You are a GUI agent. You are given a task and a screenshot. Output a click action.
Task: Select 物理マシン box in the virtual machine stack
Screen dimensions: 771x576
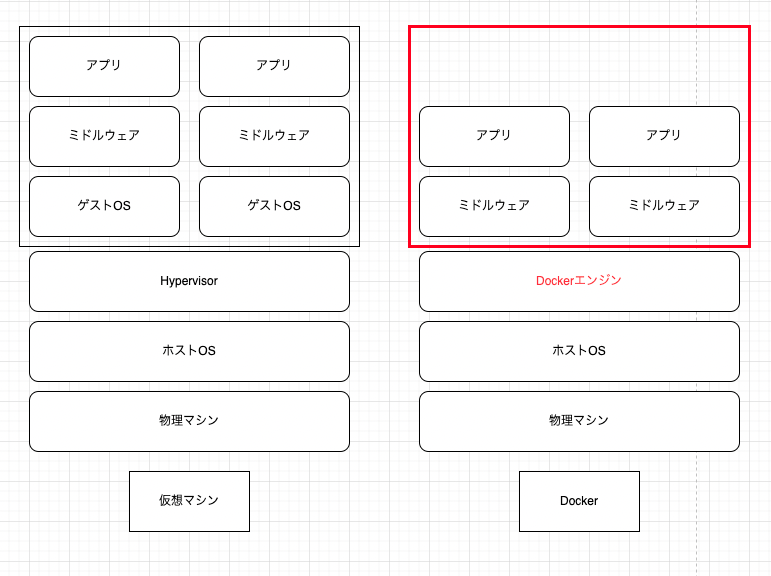coord(189,421)
